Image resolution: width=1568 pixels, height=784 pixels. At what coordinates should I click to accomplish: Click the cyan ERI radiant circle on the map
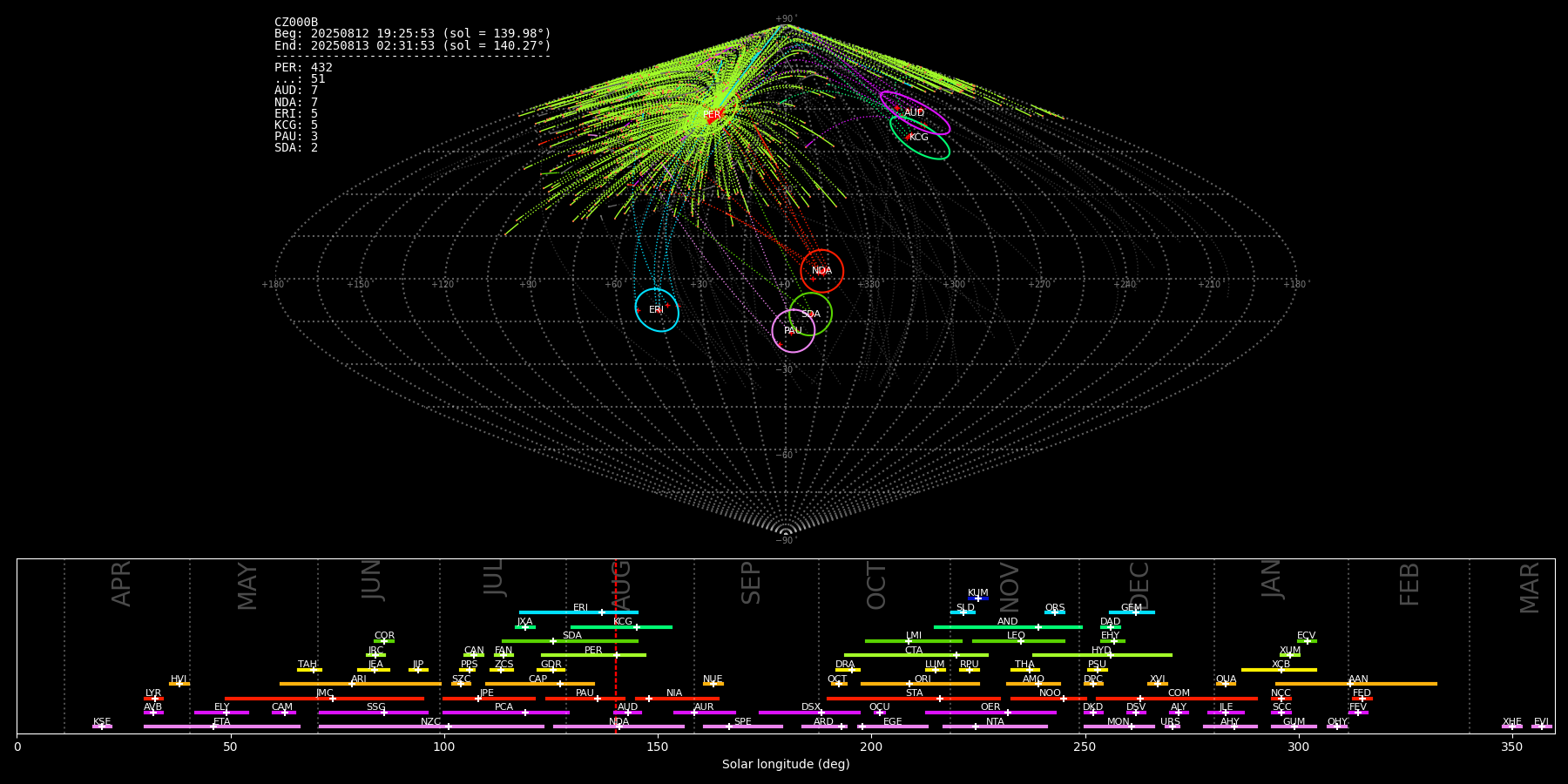[x=657, y=310]
